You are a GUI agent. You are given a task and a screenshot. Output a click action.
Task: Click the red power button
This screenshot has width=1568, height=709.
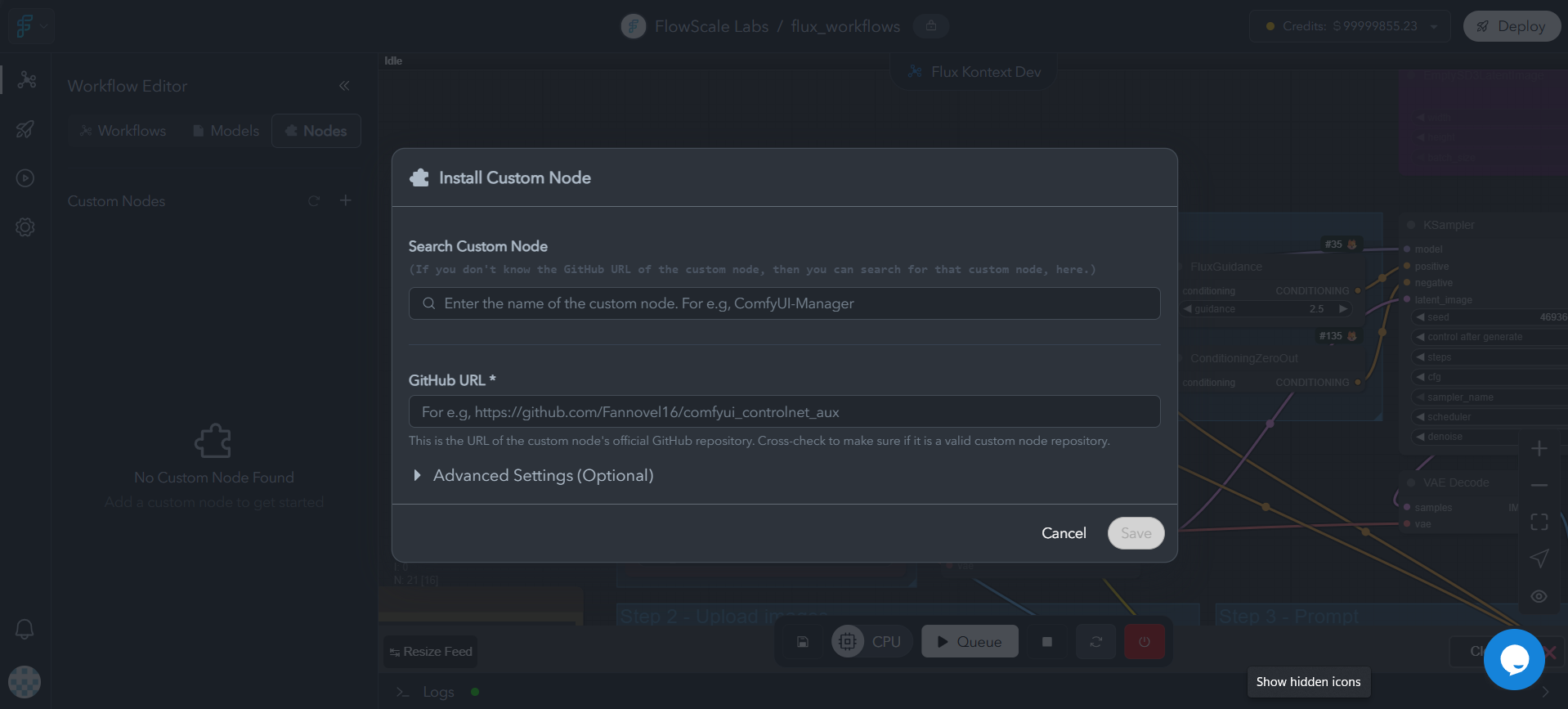pyautogui.click(x=1145, y=642)
